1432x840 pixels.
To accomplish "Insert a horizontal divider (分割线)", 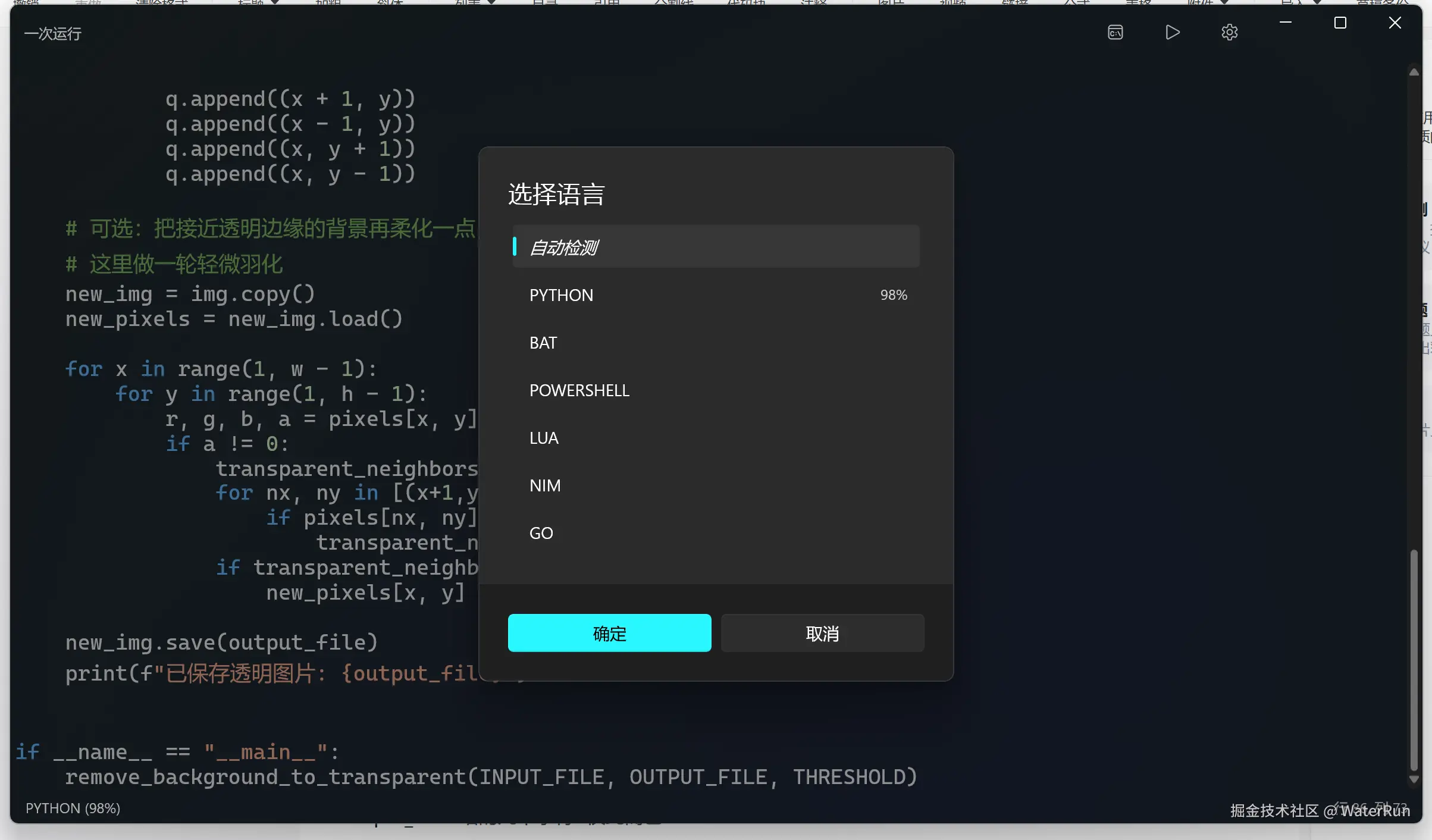I will [x=672, y=3].
